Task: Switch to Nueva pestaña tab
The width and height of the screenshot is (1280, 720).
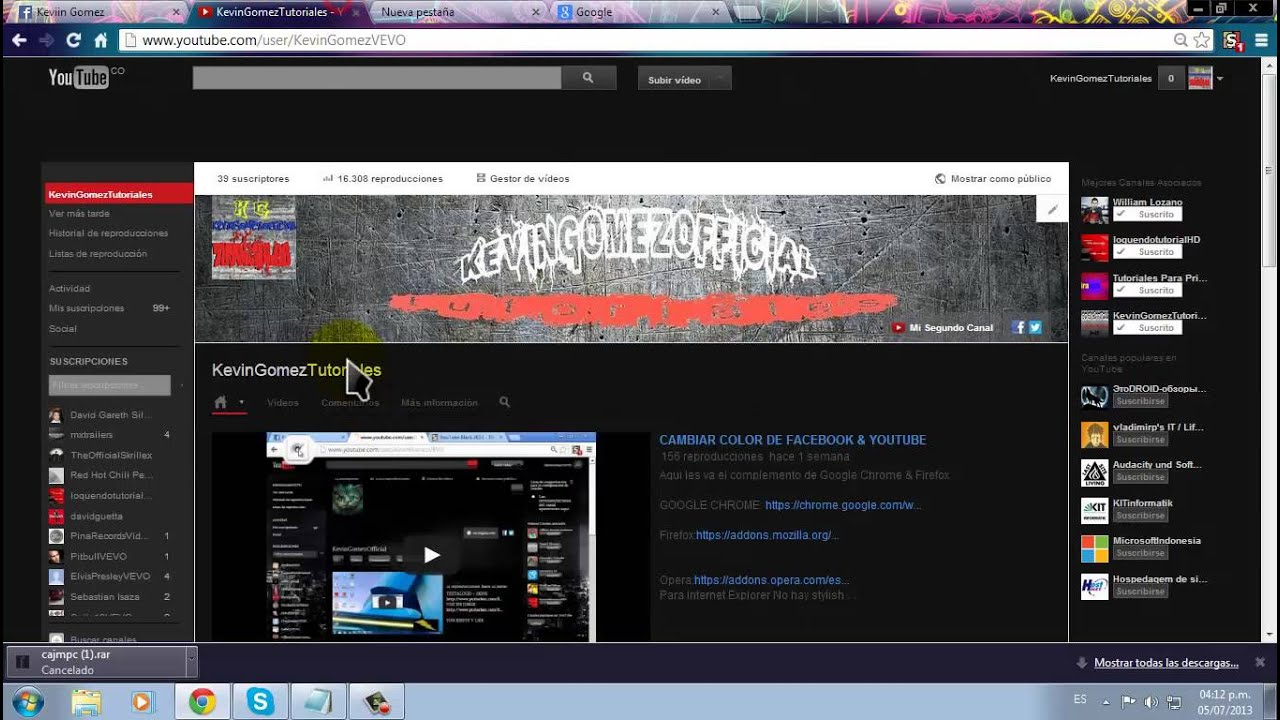Action: [x=455, y=12]
